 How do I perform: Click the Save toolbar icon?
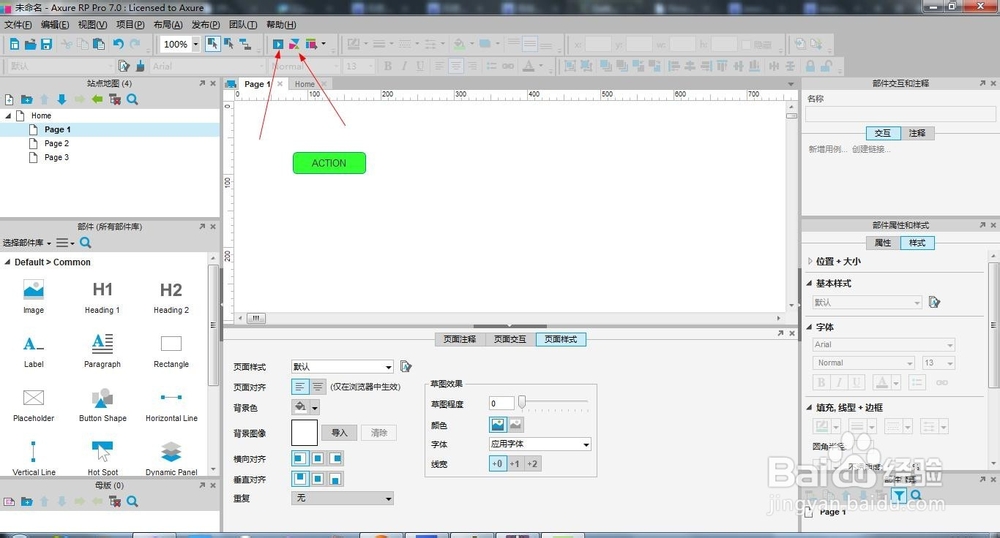(x=46, y=44)
